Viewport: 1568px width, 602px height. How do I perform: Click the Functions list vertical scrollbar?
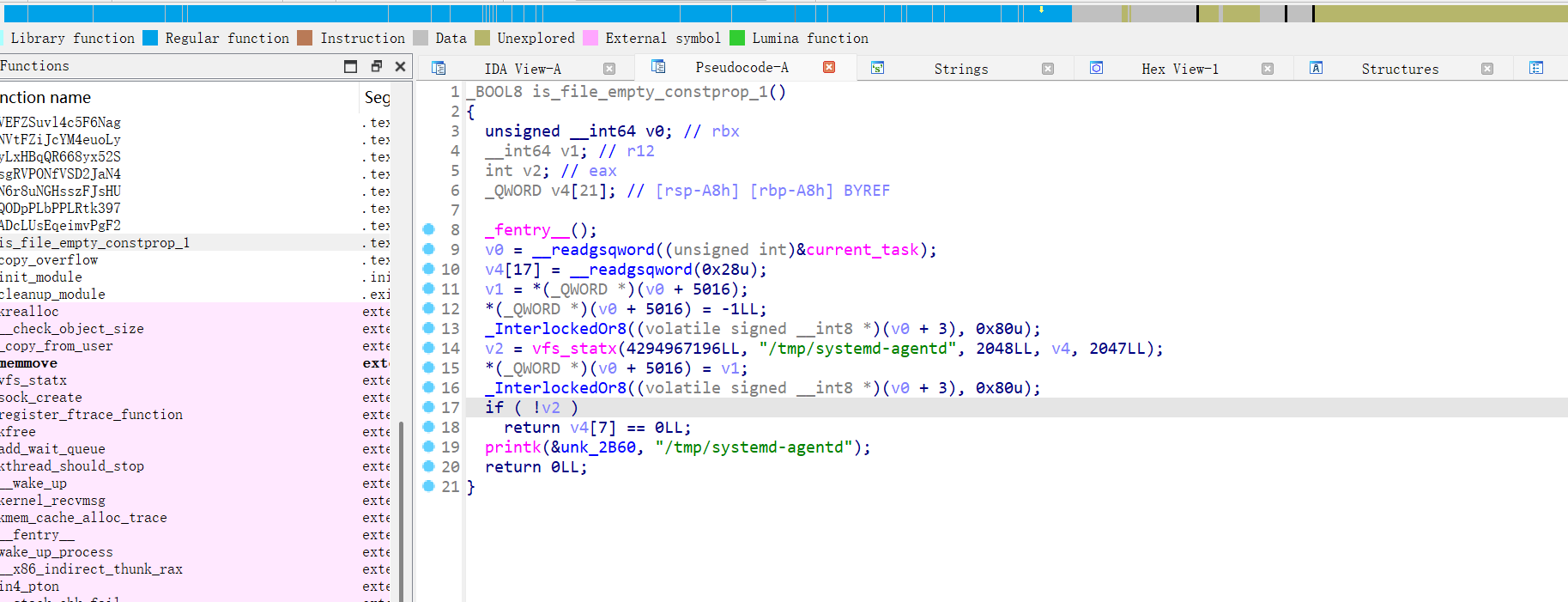[401, 507]
